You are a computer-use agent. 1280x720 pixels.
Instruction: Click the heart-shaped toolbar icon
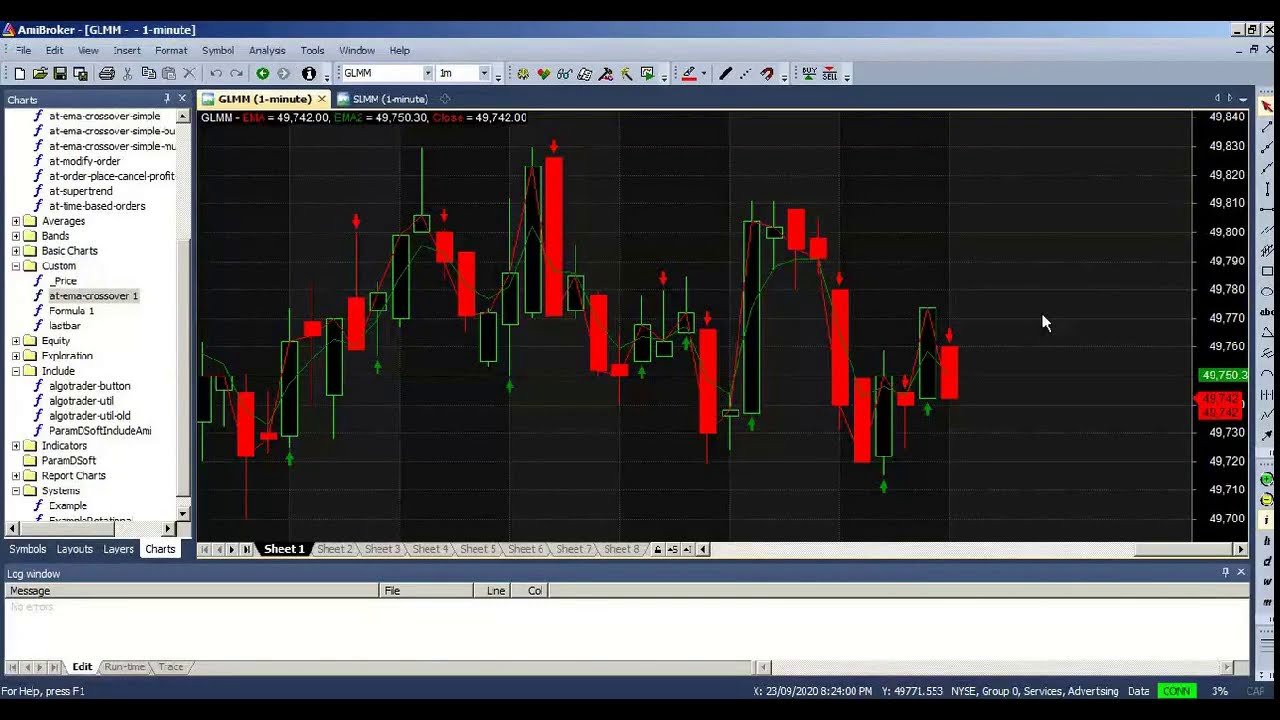point(543,74)
